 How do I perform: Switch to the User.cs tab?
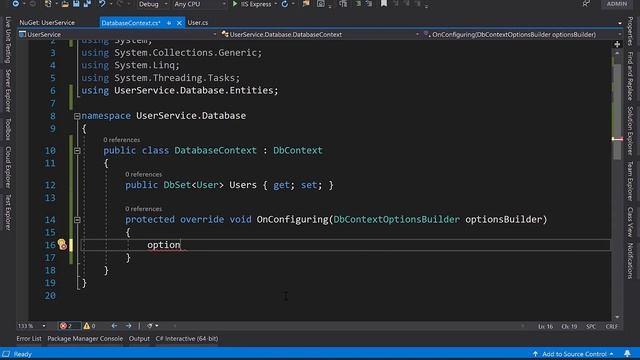(x=198, y=23)
